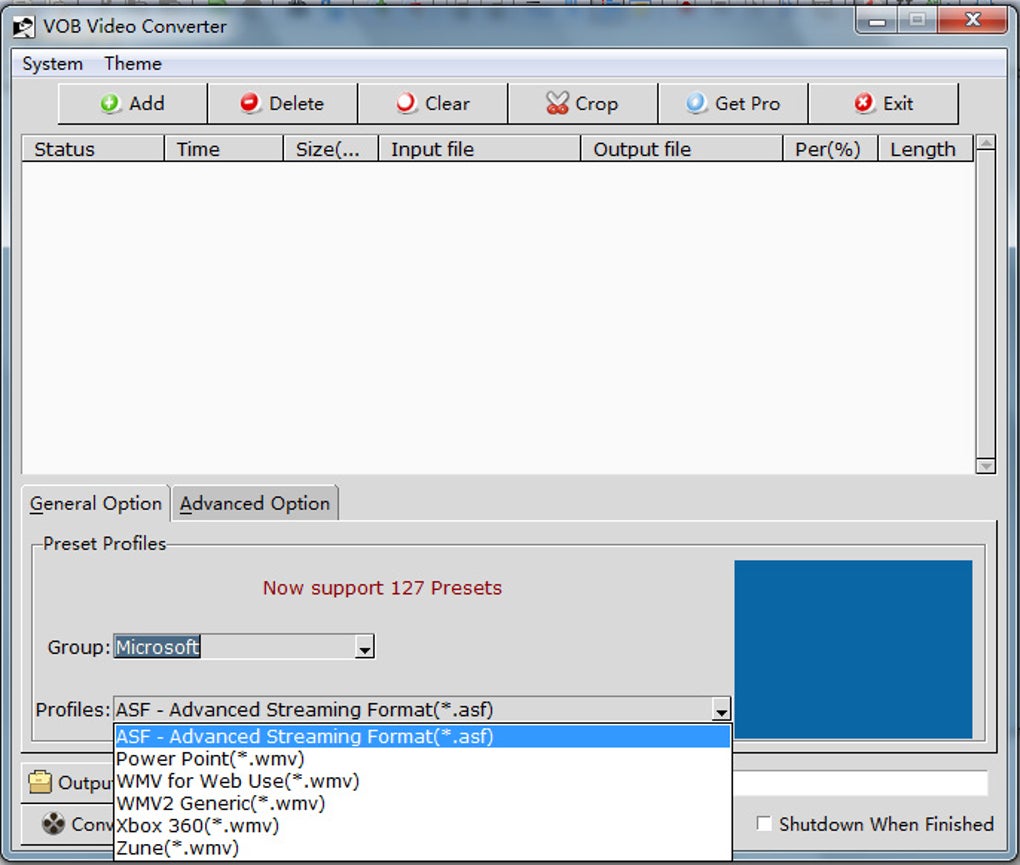Click the green Add icon in toolbar
The image size is (1020, 865).
[110, 103]
